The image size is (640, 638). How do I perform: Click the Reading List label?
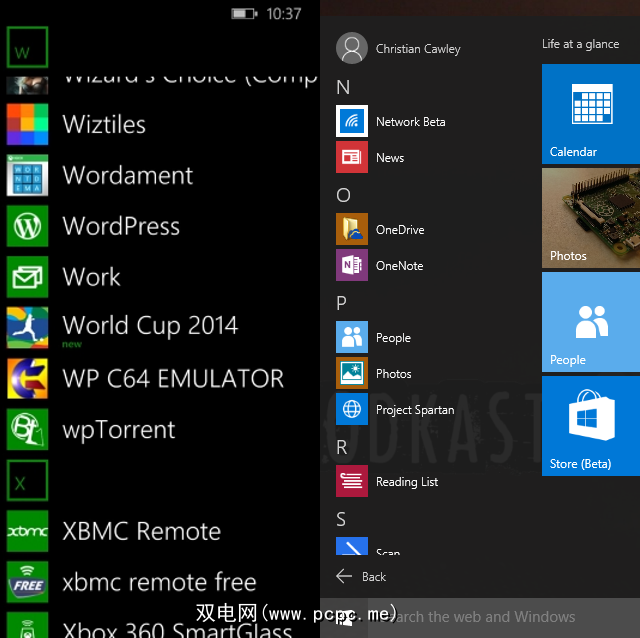click(x=407, y=482)
